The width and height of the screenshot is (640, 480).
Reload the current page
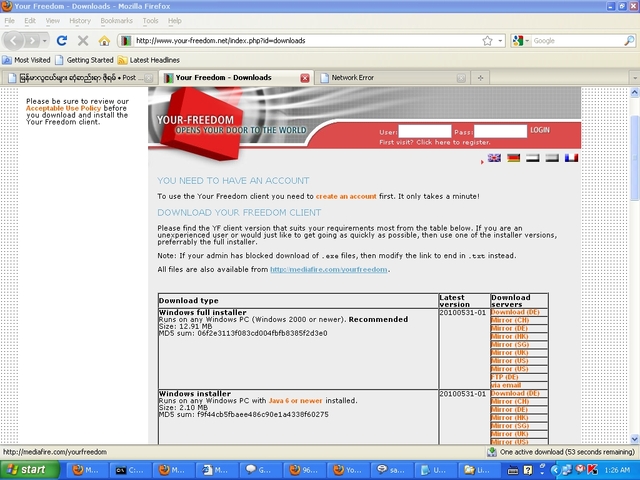pos(62,40)
